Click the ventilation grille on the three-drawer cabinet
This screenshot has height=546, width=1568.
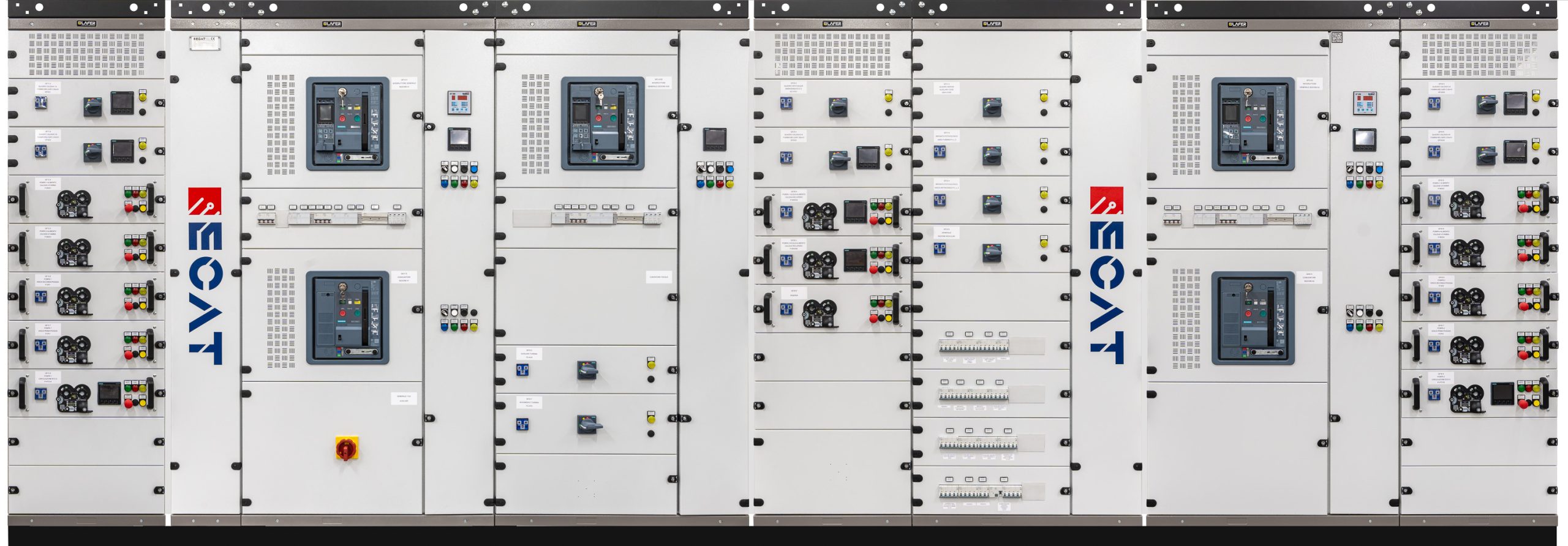pos(832,54)
